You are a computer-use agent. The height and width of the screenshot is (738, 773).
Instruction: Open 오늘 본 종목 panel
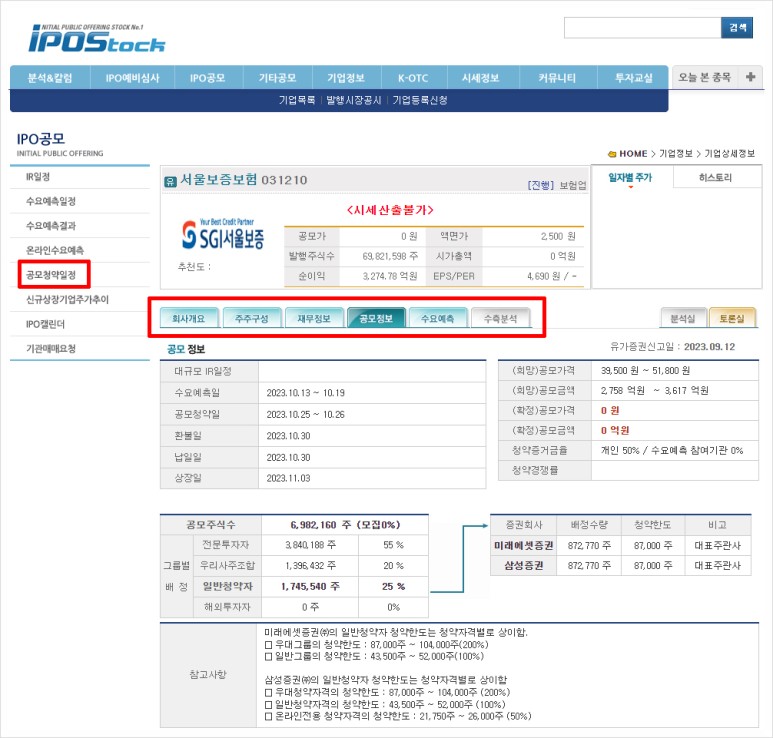point(704,77)
